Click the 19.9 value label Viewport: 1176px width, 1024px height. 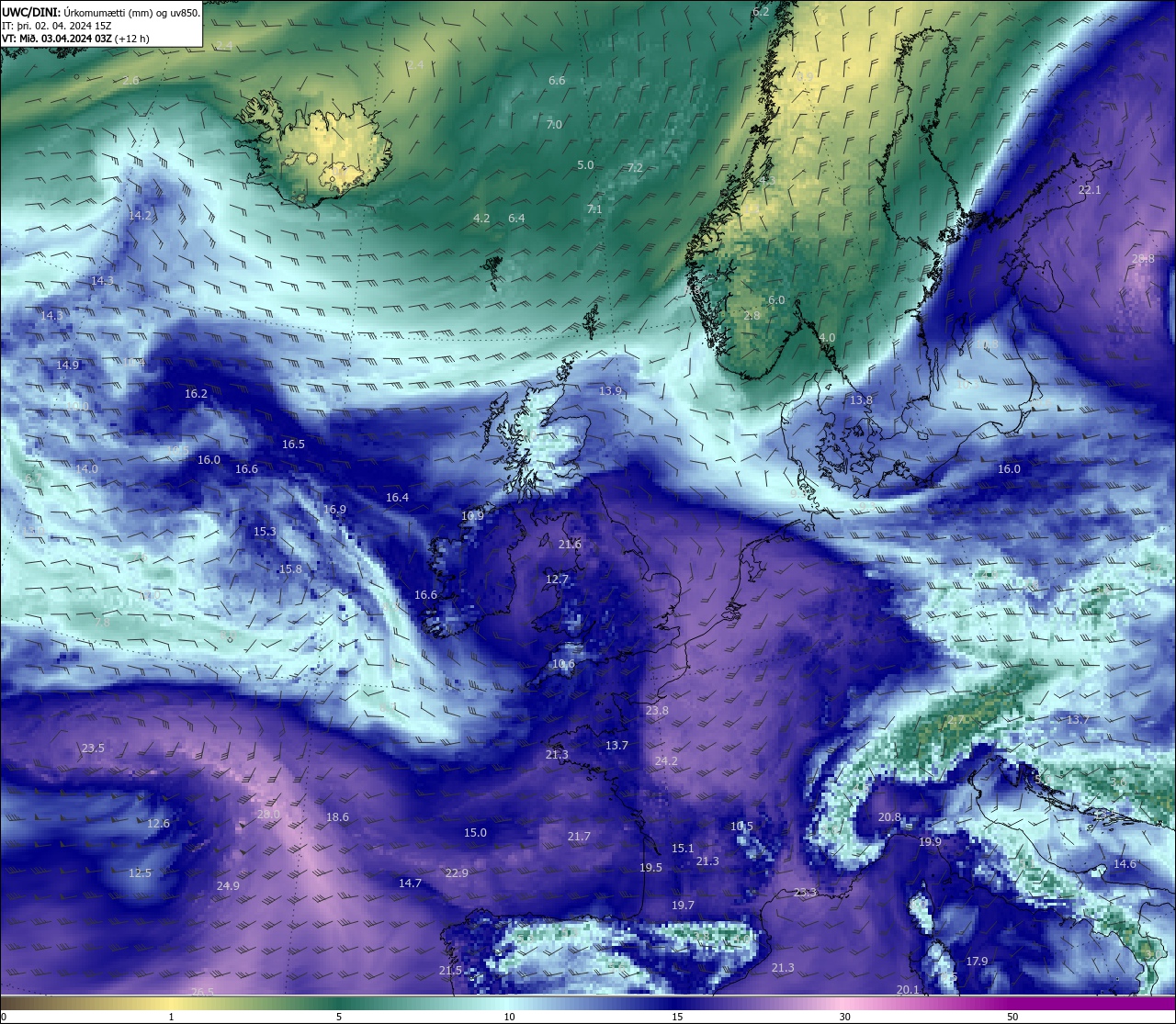[x=930, y=842]
